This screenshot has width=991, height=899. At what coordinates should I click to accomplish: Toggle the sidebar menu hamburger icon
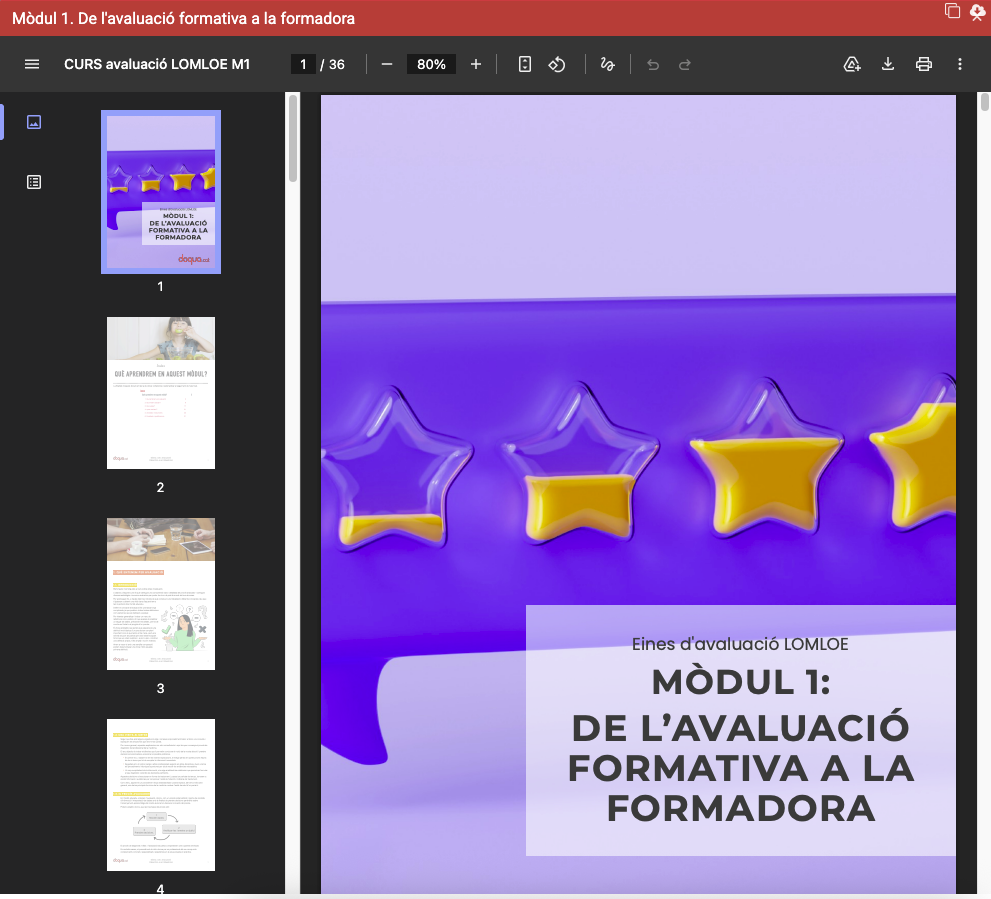coord(32,64)
